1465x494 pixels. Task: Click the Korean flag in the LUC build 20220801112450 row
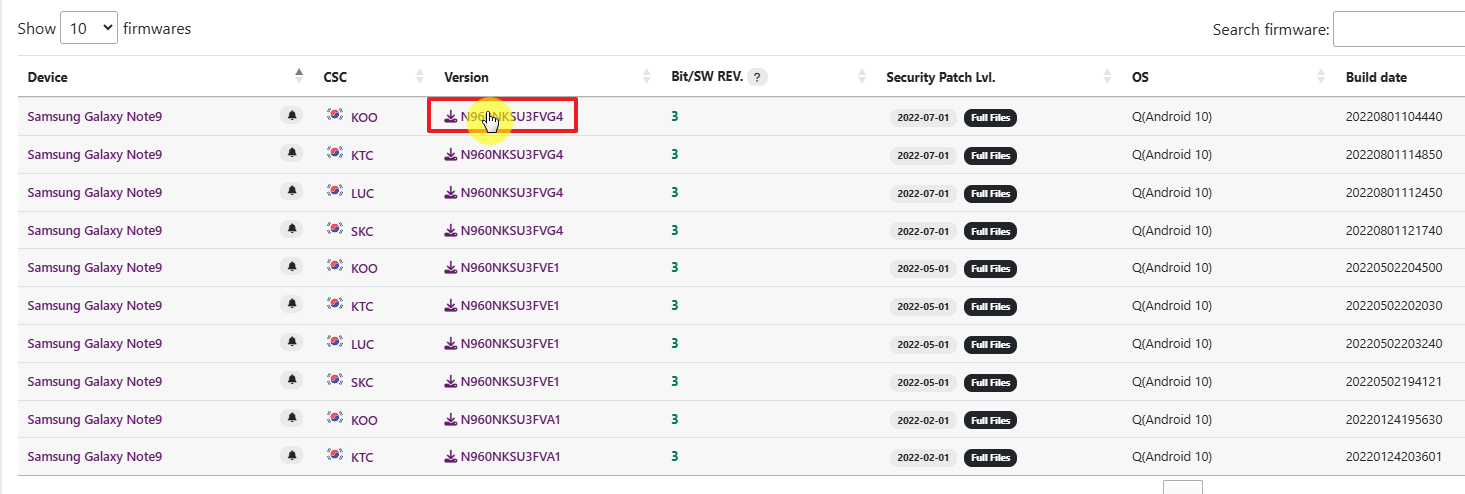point(335,191)
